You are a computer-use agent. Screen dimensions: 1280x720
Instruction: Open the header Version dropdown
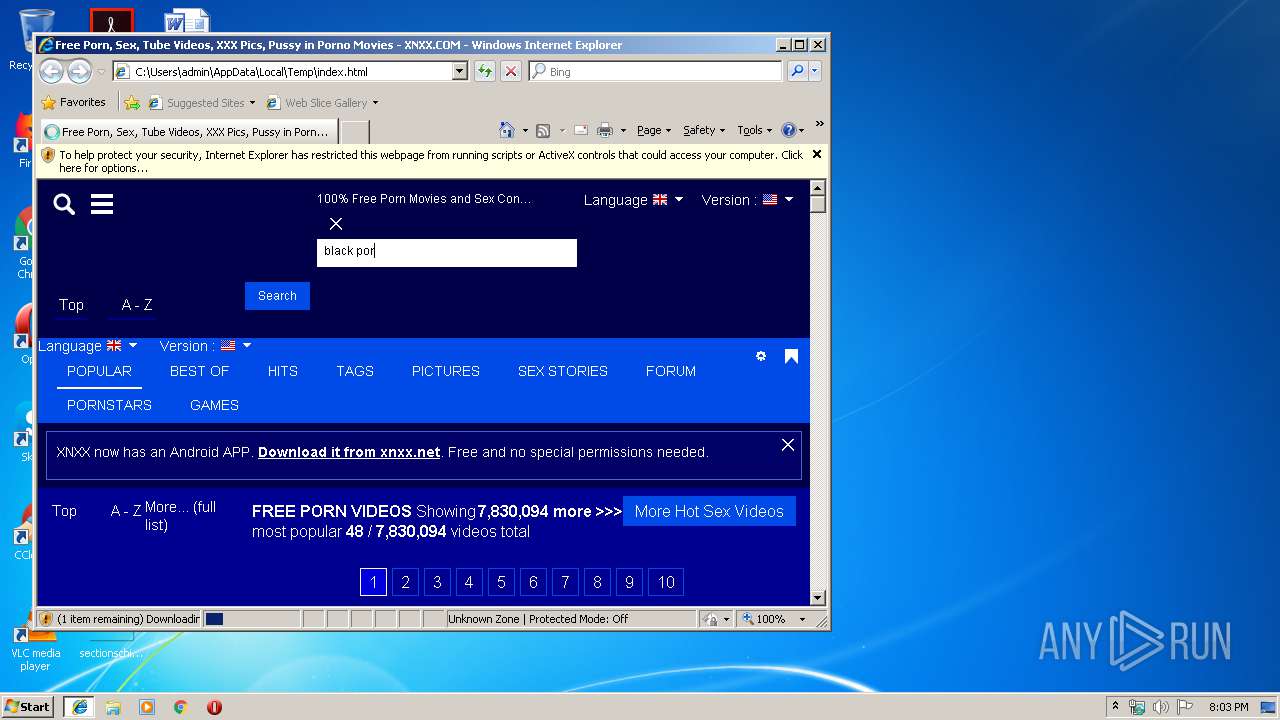748,200
